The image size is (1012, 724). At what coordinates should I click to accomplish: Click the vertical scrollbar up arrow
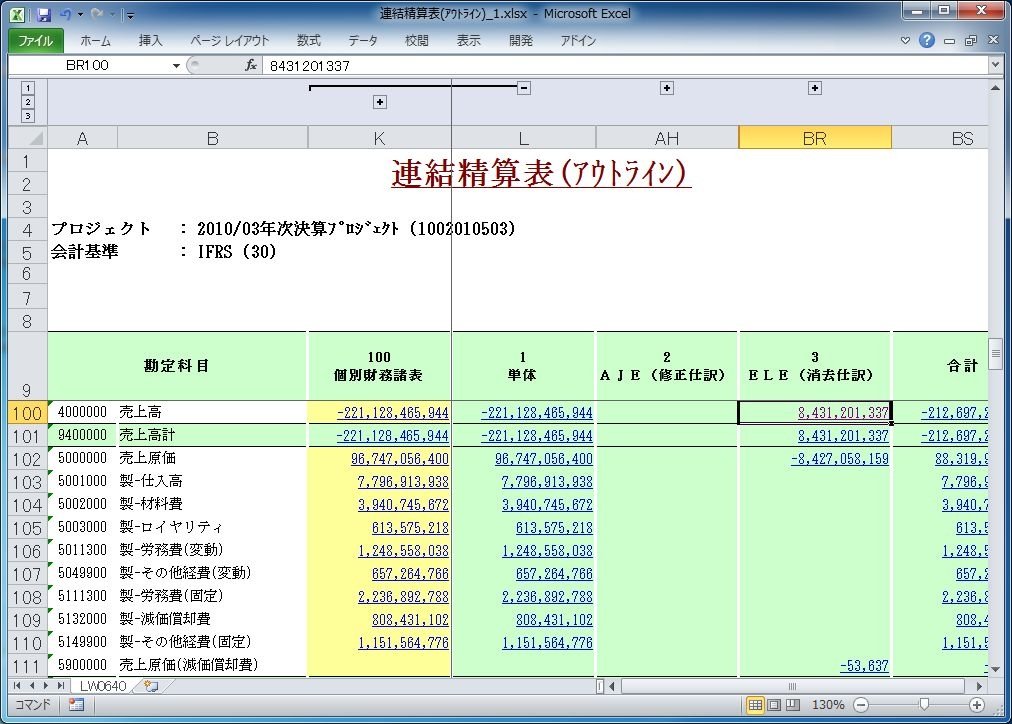[995, 88]
